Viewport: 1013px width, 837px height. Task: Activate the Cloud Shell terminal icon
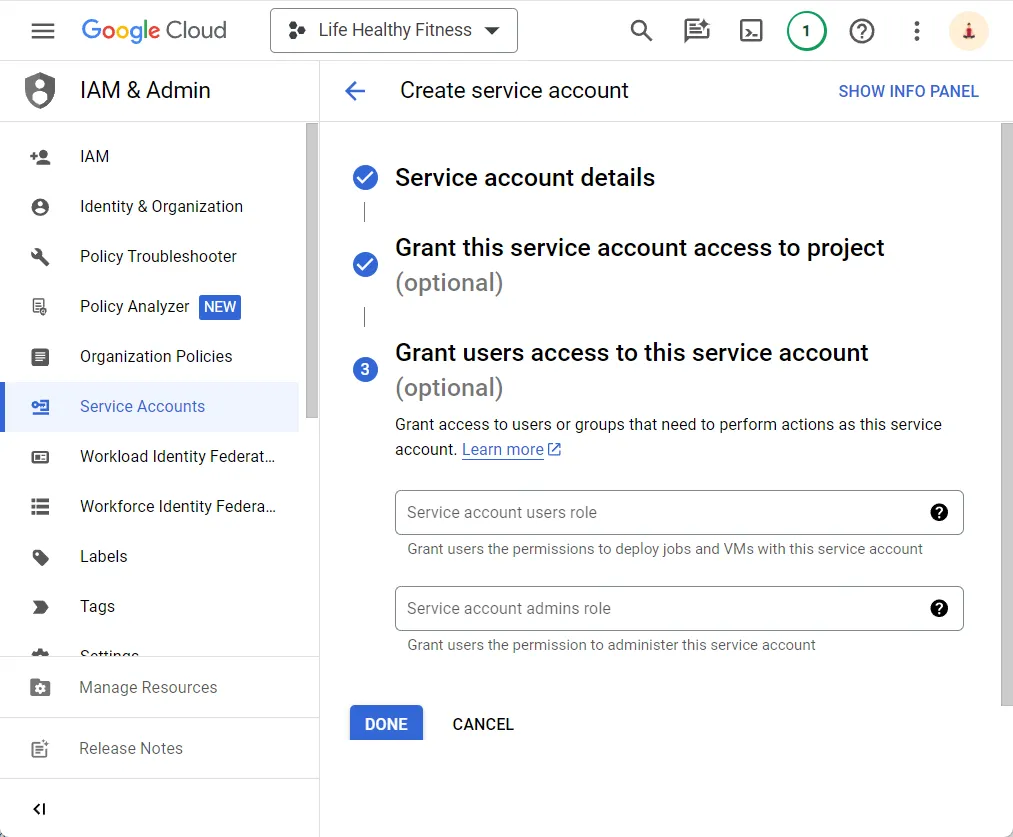tap(751, 30)
